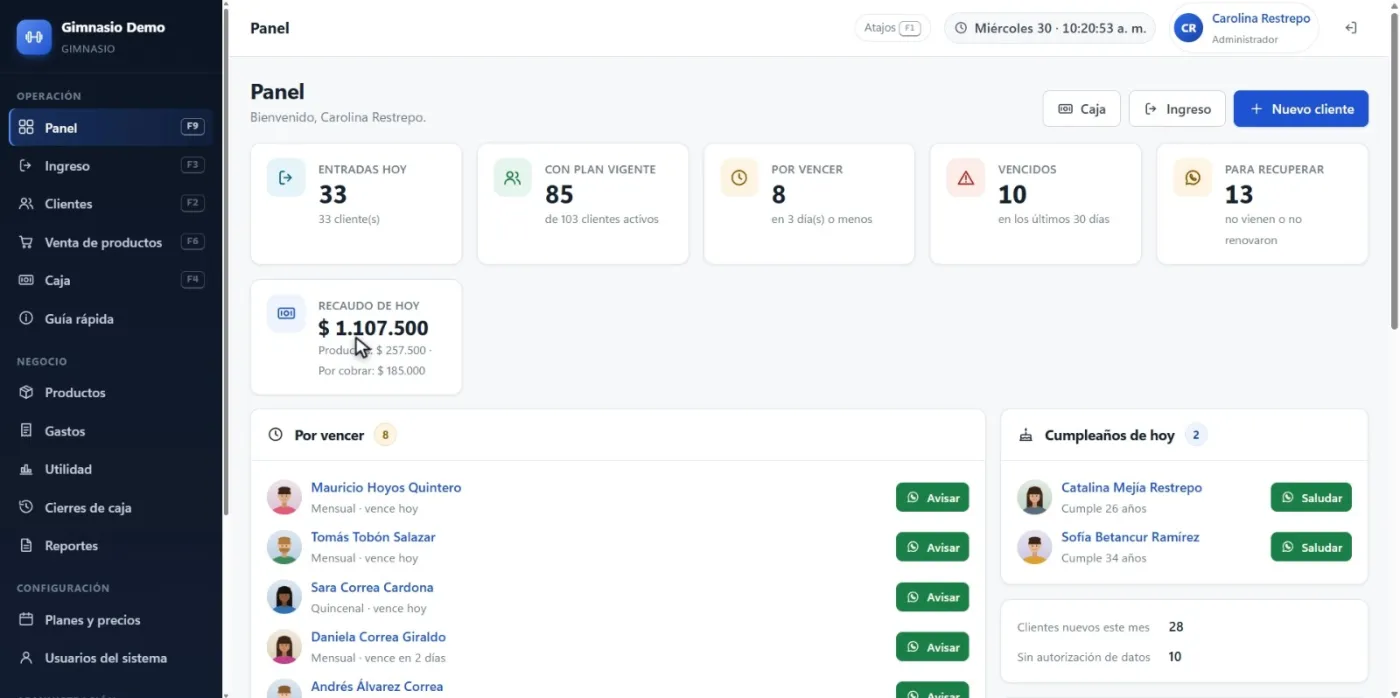Navigate to Productos in the sidebar

click(110, 393)
